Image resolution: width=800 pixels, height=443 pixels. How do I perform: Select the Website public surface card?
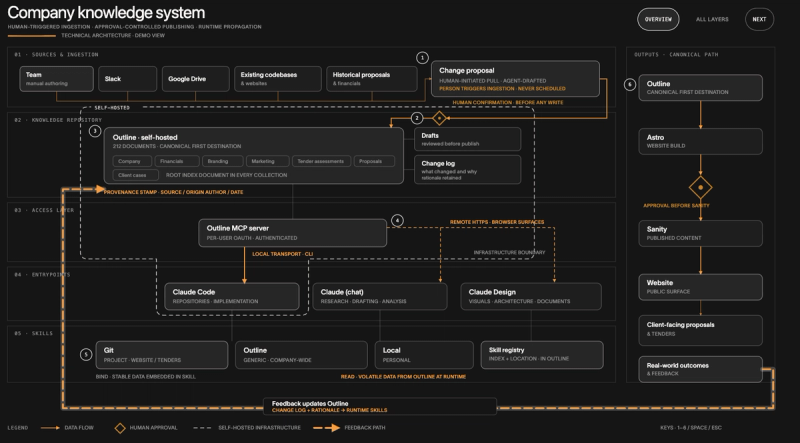701,287
